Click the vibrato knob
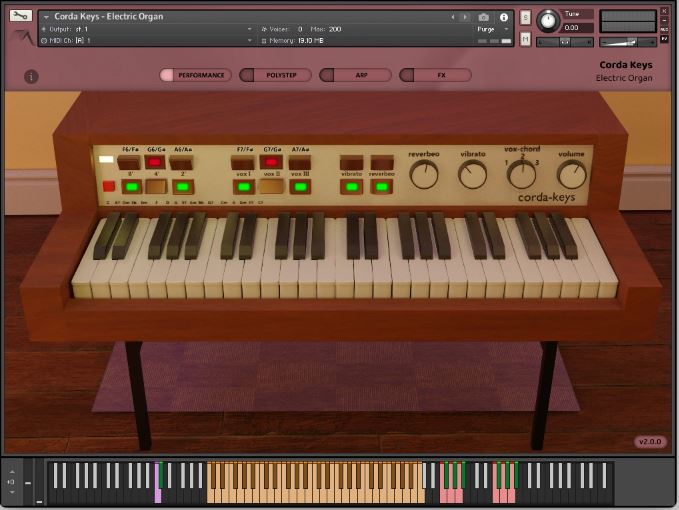Viewport: 679px width, 510px height. pyautogui.click(x=472, y=174)
